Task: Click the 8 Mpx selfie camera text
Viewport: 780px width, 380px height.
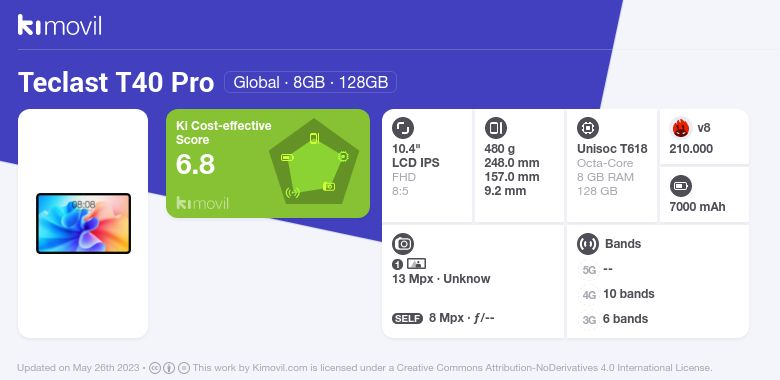Action: tap(462, 318)
